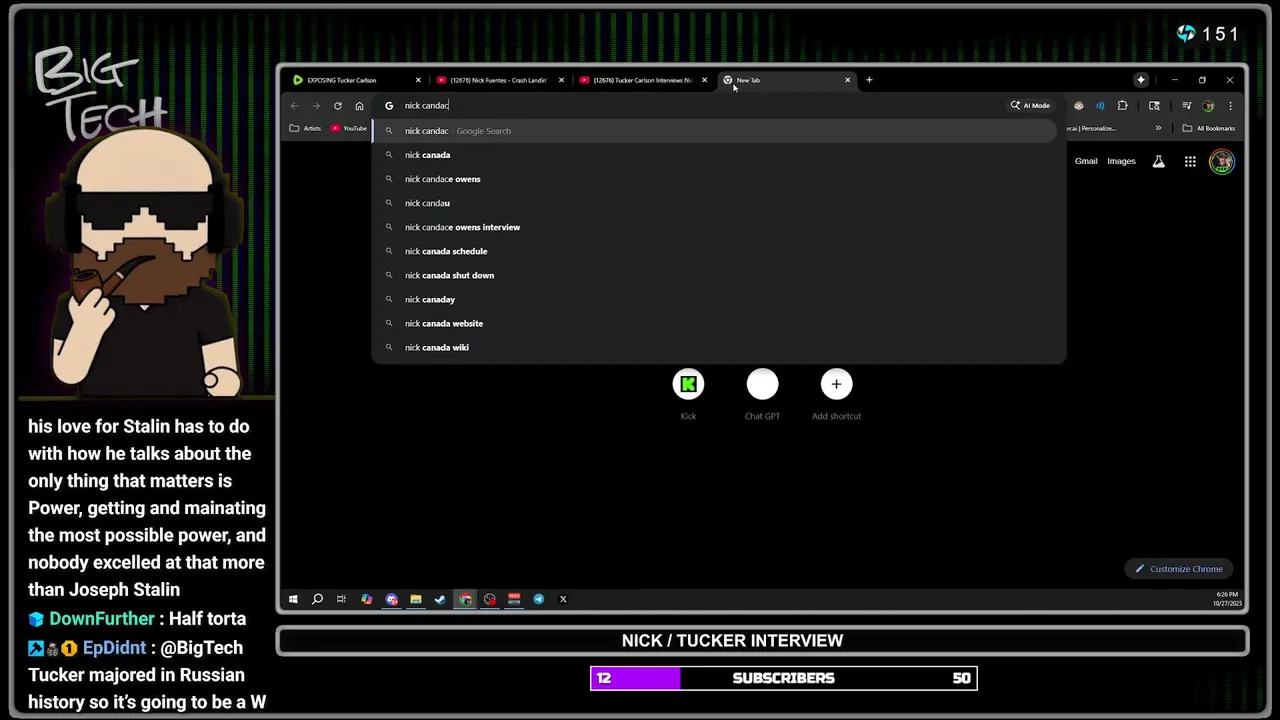Click DownFurther's username in chat
The height and width of the screenshot is (720, 1280).
click(x=102, y=618)
